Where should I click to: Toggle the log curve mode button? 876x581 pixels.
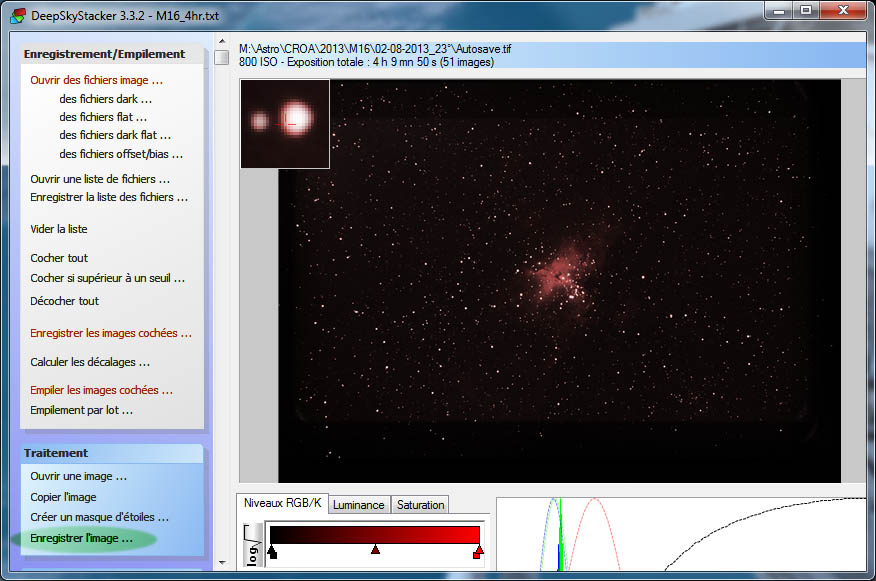(253, 545)
